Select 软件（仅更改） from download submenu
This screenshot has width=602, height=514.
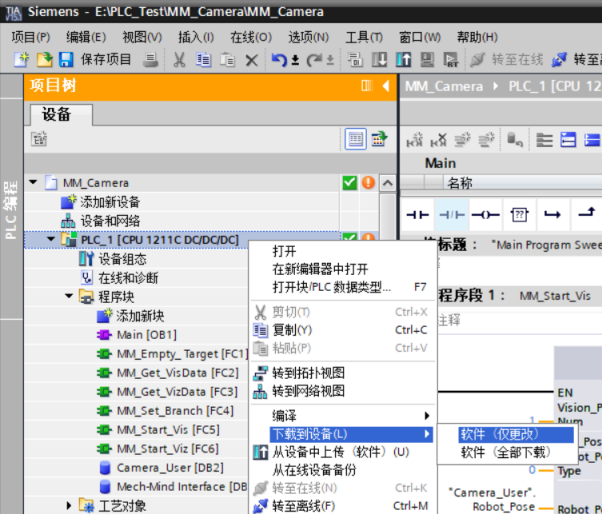pos(498,434)
